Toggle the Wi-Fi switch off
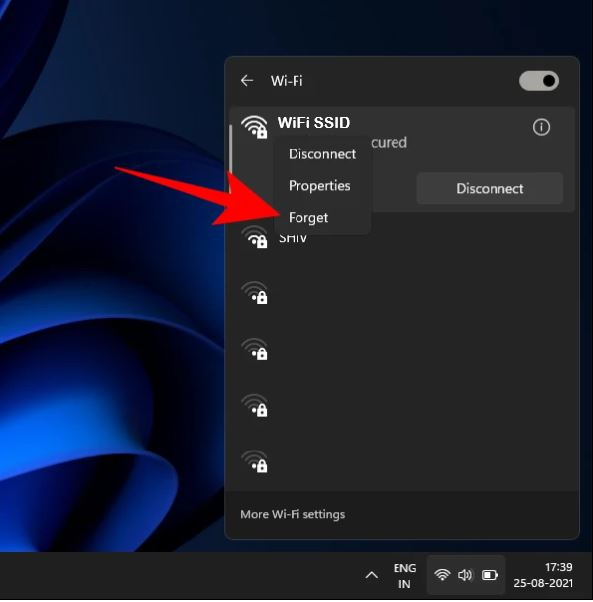593x602 pixels. 538,81
